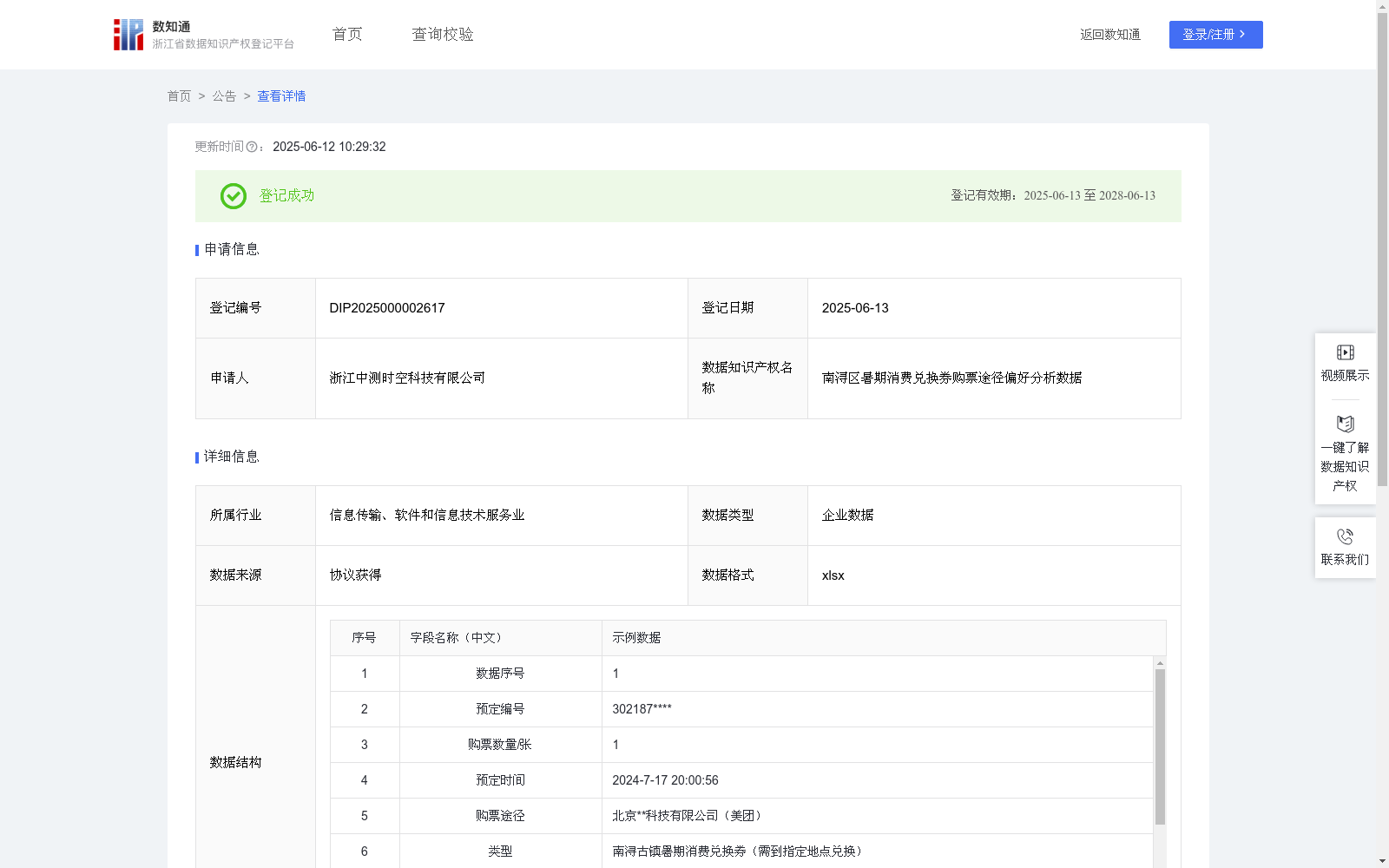This screenshot has height=868, width=1389.
Task: Click the green 登记成功 checkmark icon
Action: point(233,196)
